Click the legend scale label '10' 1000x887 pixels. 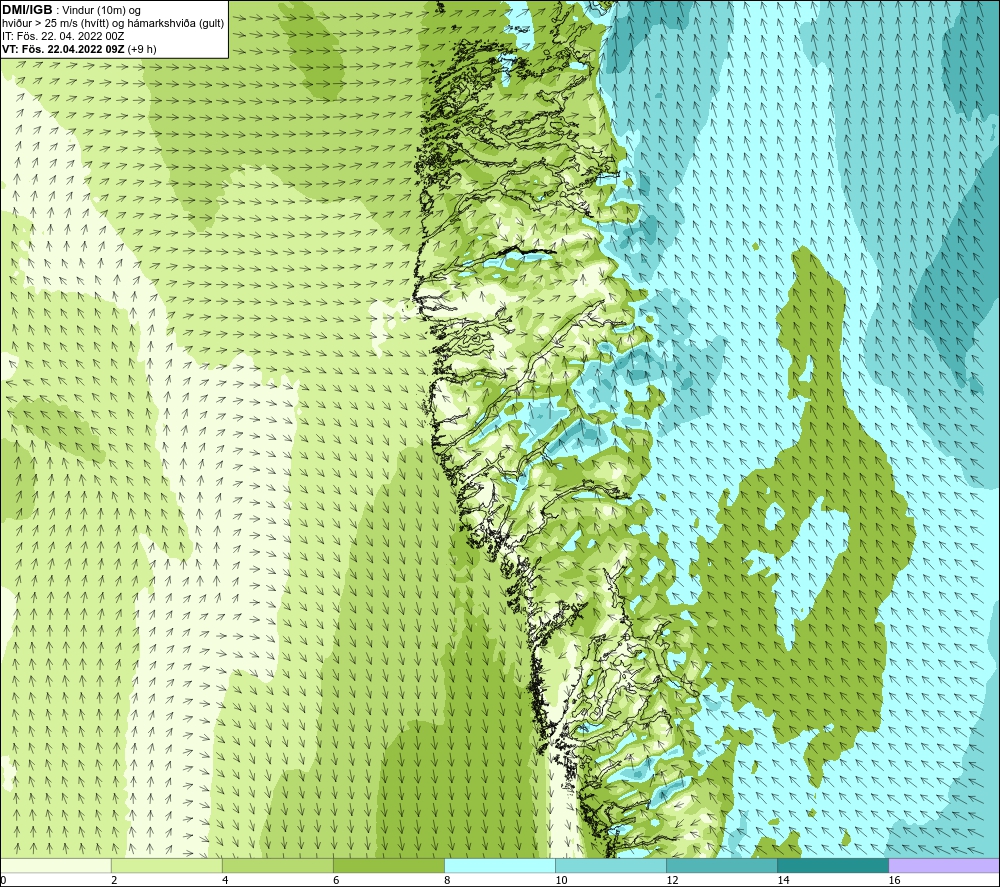561,881
